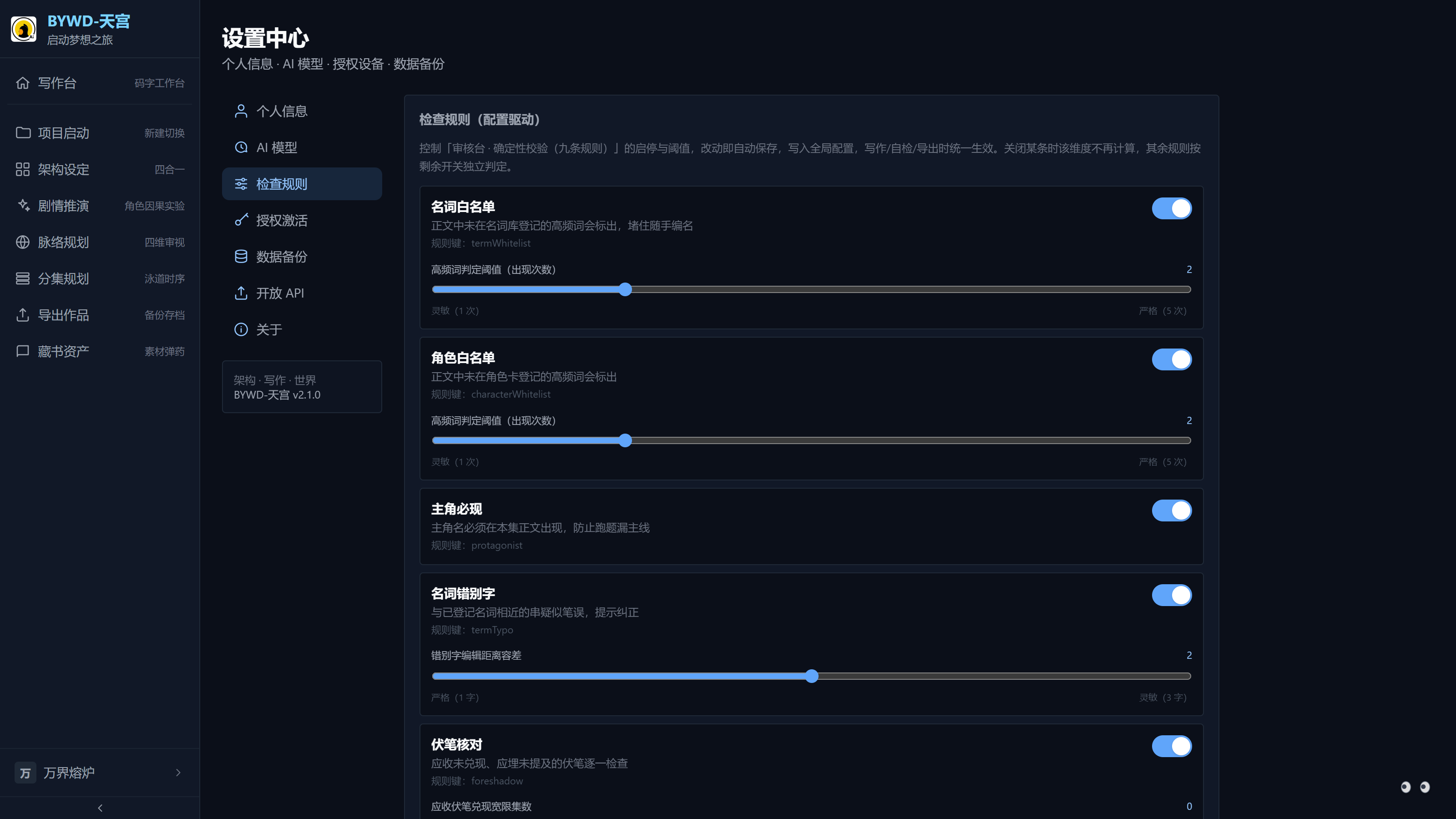1456x819 pixels.
Task: Toggle the 伏笔核对 rule switch
Action: click(x=1172, y=746)
